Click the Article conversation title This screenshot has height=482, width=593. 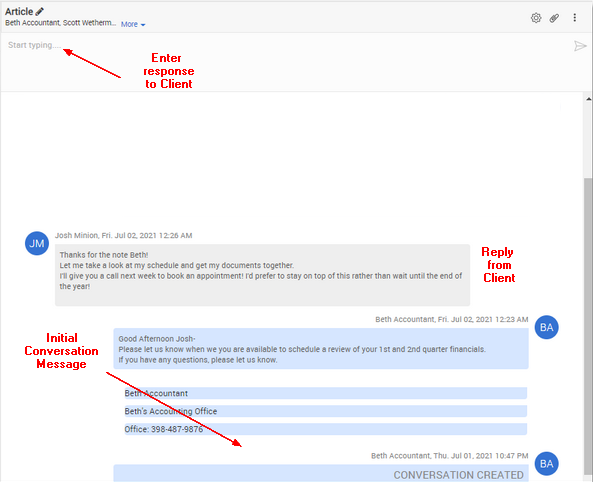pyautogui.click(x=19, y=11)
